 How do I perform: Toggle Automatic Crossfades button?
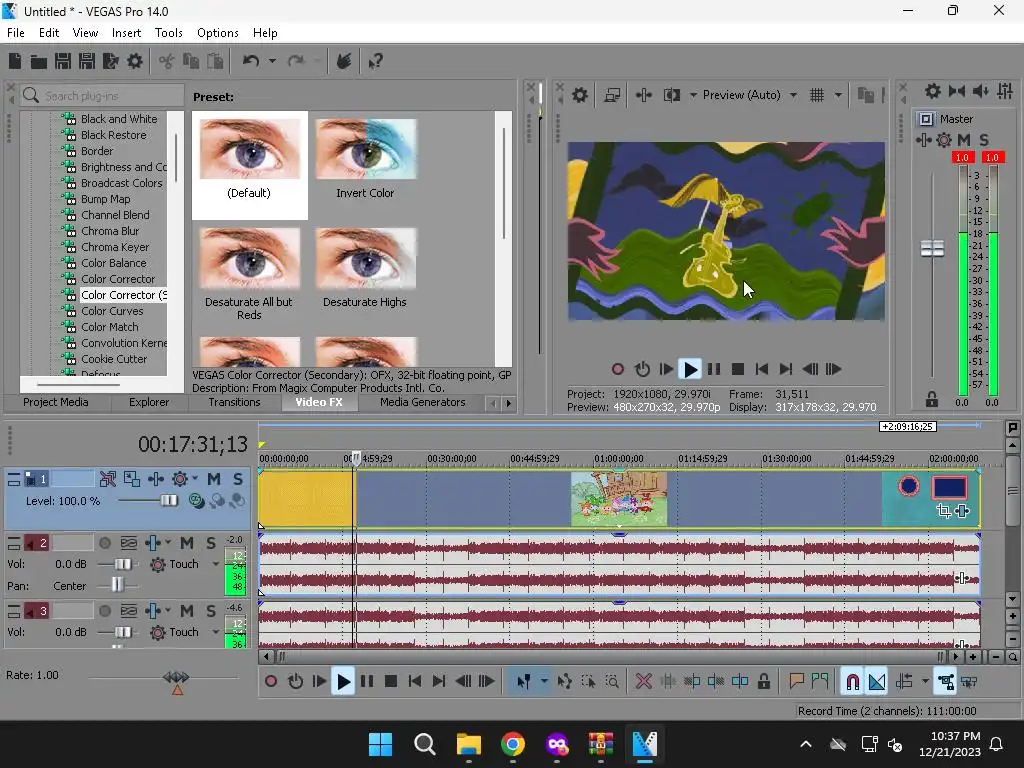pyautogui.click(x=876, y=682)
